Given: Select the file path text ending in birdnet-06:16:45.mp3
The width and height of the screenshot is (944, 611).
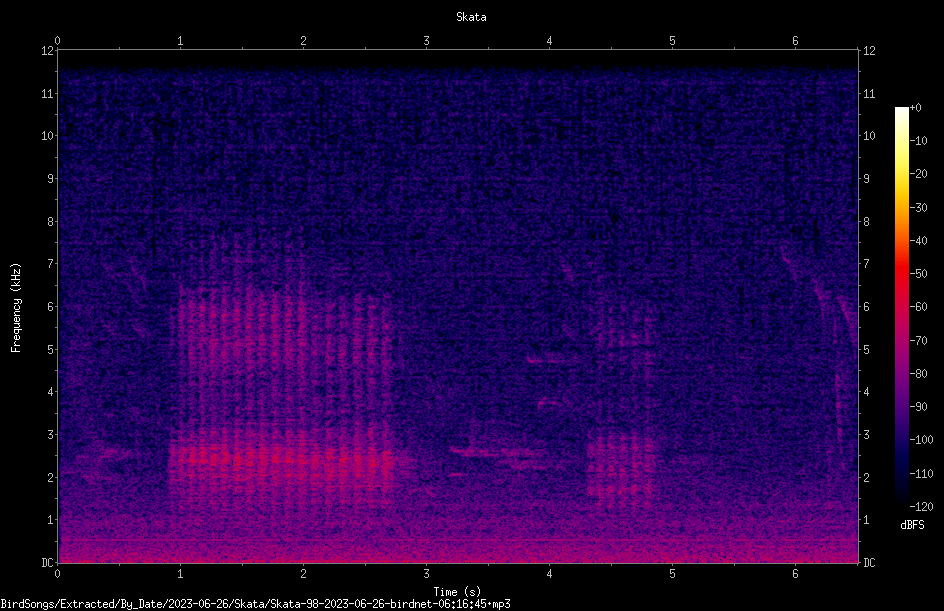Looking at the screenshot, I should coord(255,604).
